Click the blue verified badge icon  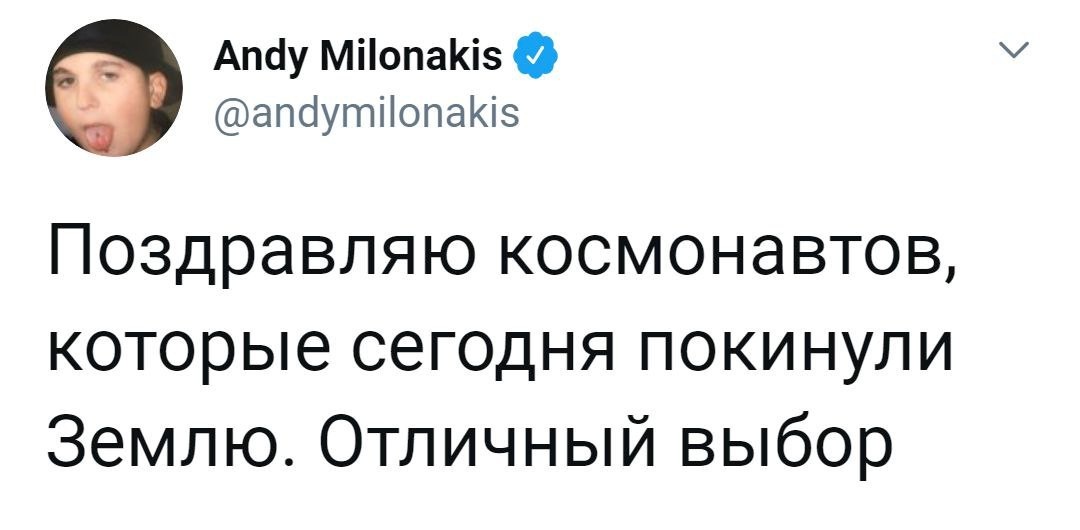tap(532, 61)
